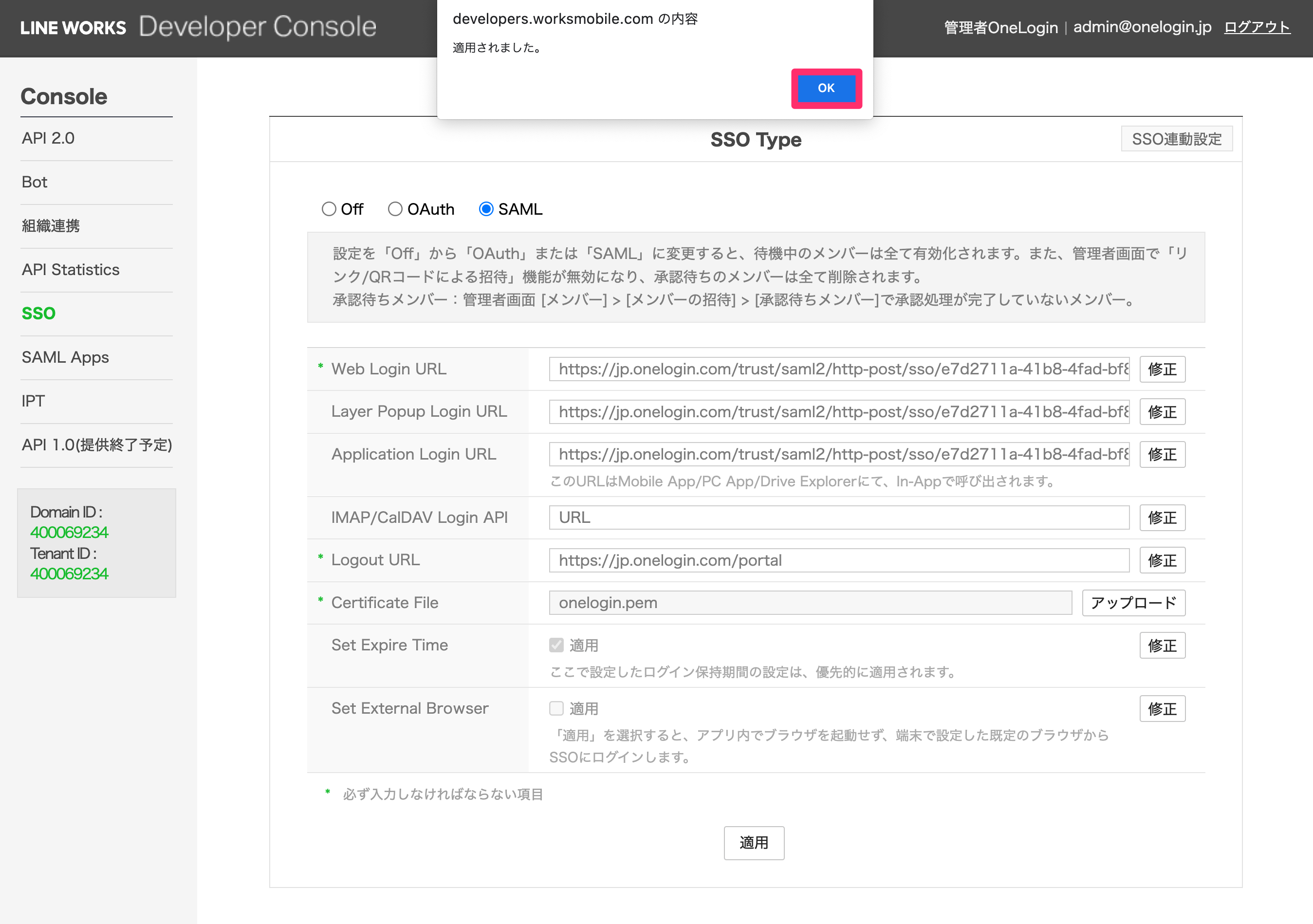Viewport: 1313px width, 924px height.
Task: Click the SSO連動設定 button
Action: pos(1176,139)
